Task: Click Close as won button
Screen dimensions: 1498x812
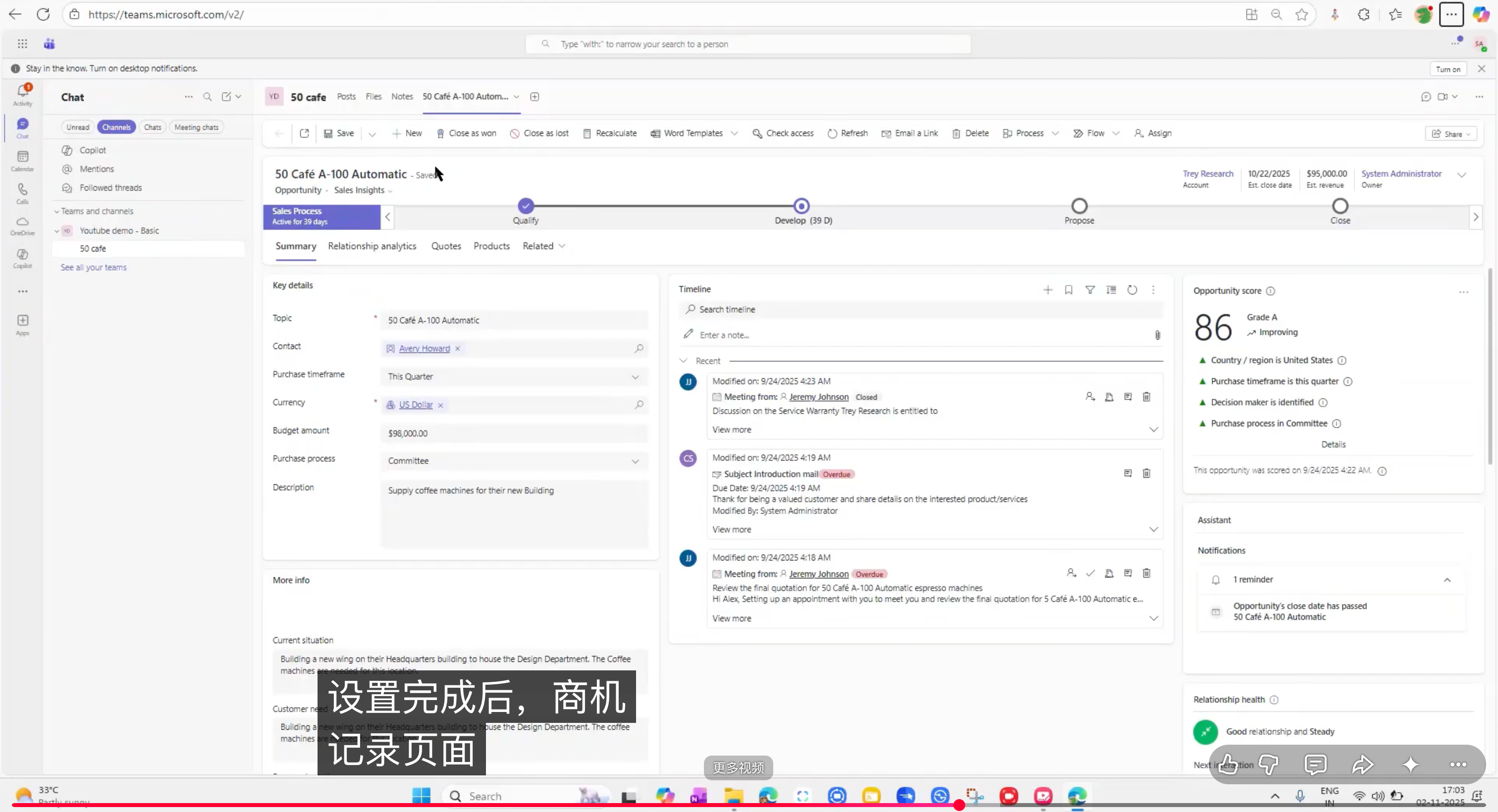Action: point(466,133)
